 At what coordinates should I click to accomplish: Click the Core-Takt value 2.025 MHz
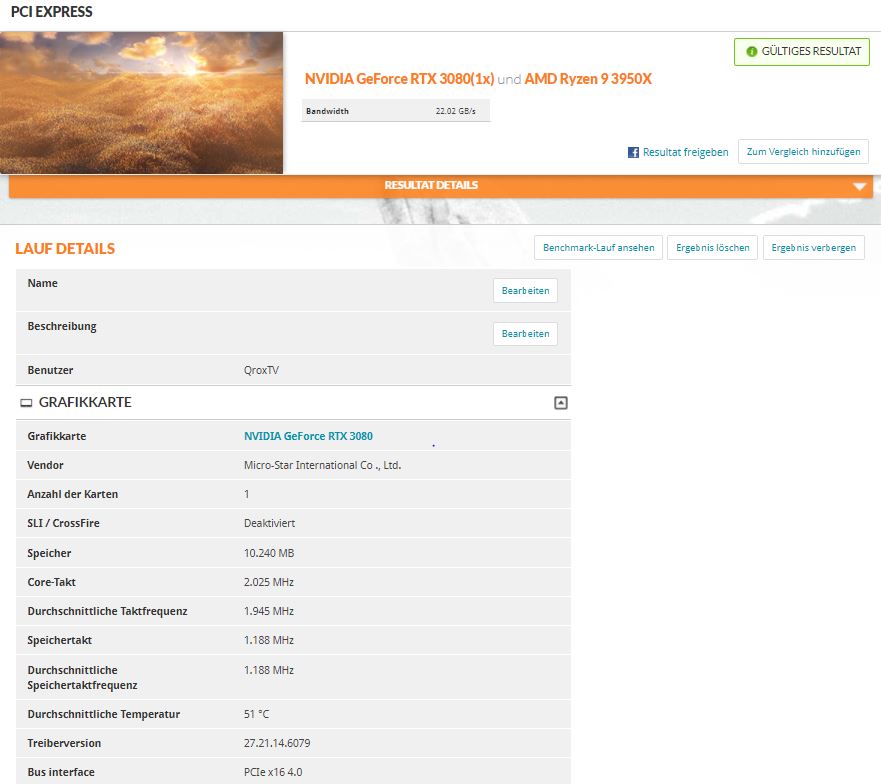[x=269, y=582]
